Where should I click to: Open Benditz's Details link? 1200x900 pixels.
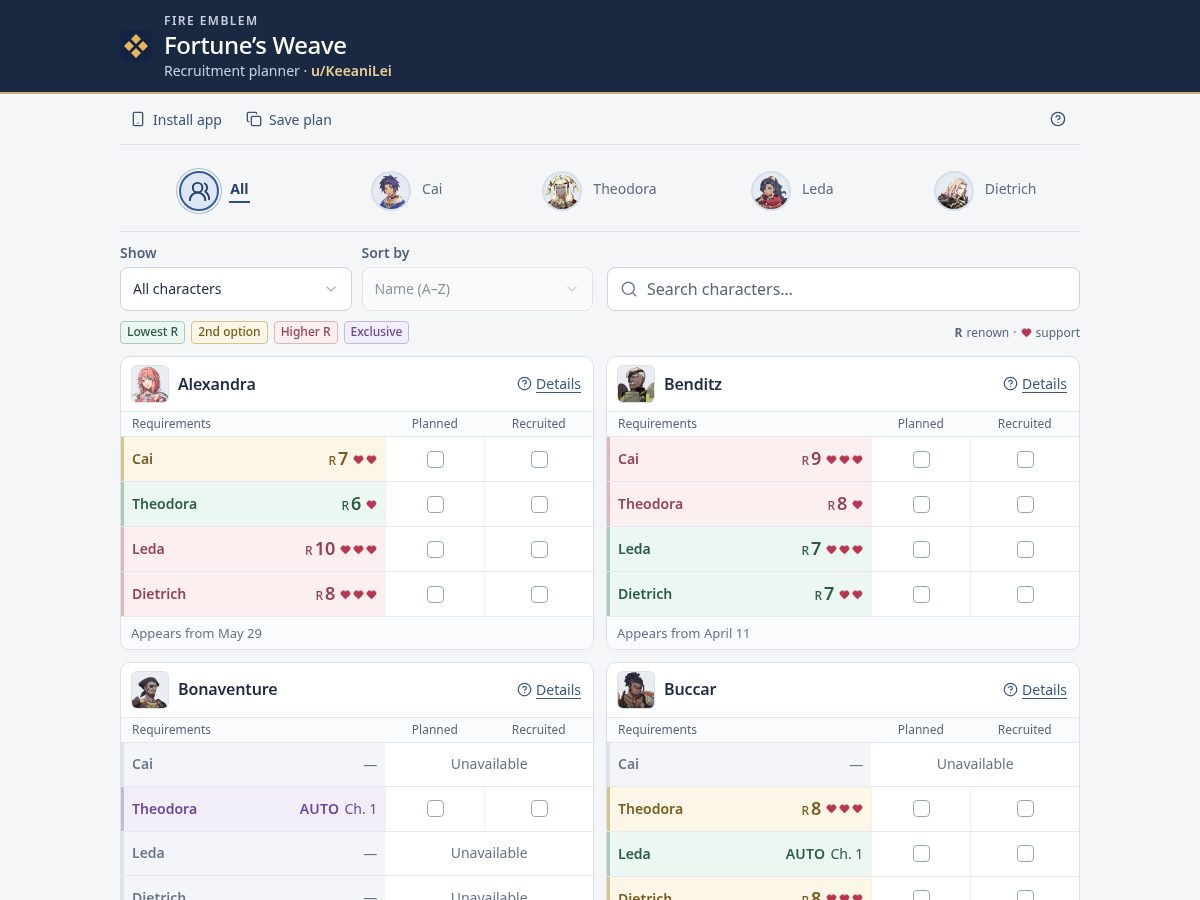pos(1044,384)
